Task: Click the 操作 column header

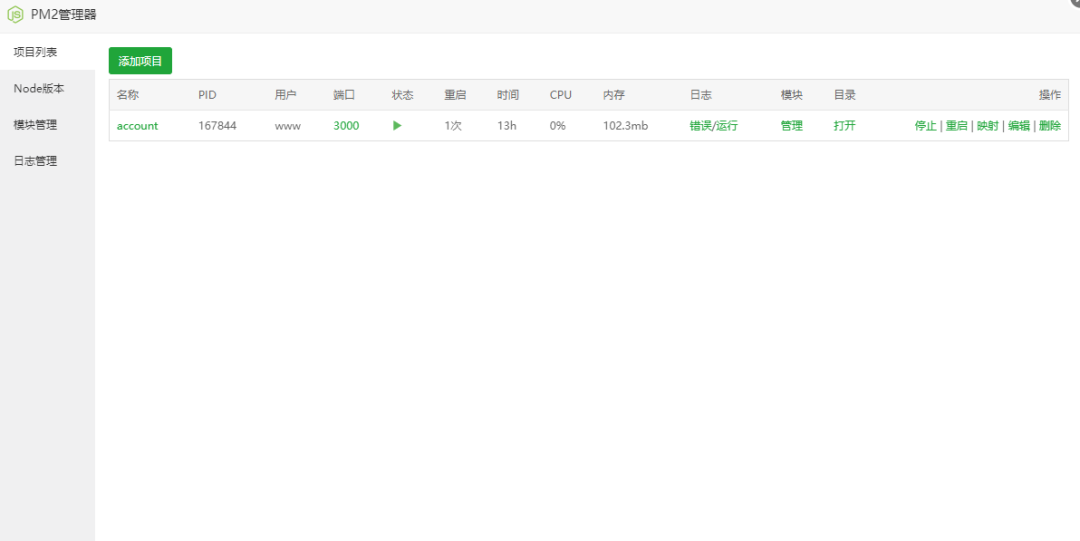Action: 1050,95
